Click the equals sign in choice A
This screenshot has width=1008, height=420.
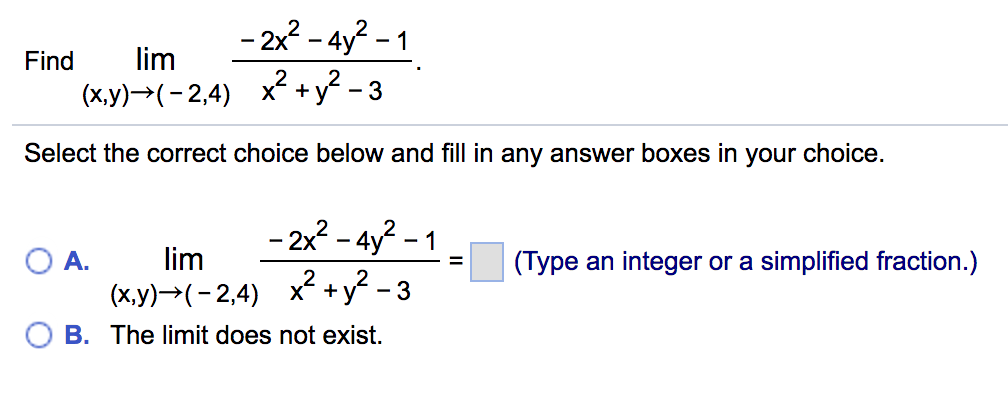click(454, 263)
